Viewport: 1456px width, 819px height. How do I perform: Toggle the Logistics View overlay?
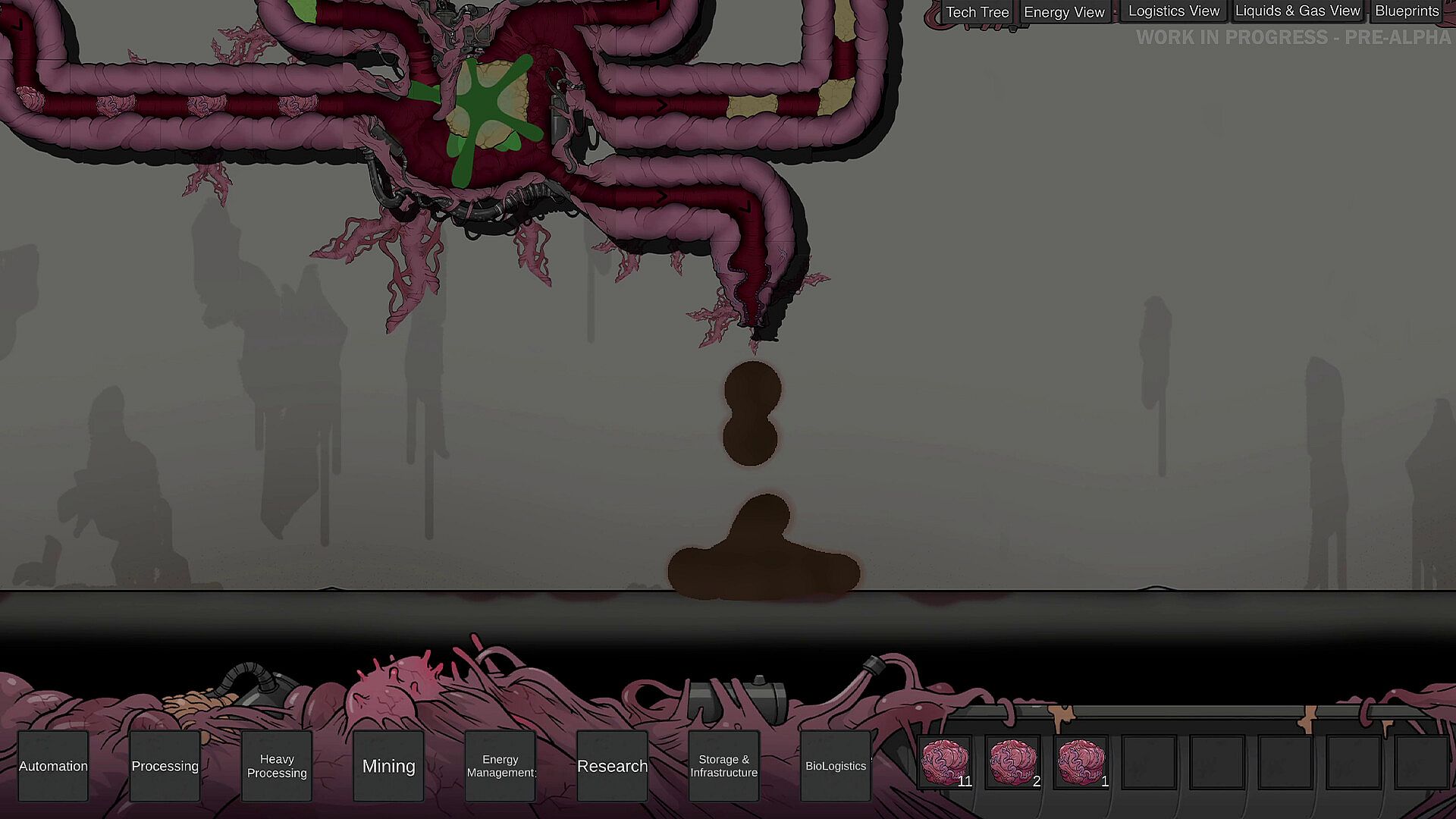point(1173,11)
